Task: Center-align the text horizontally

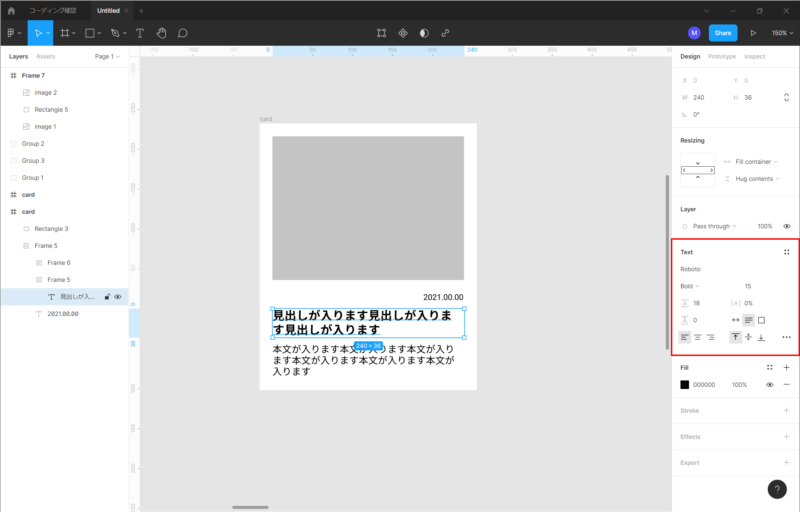Action: click(698, 337)
